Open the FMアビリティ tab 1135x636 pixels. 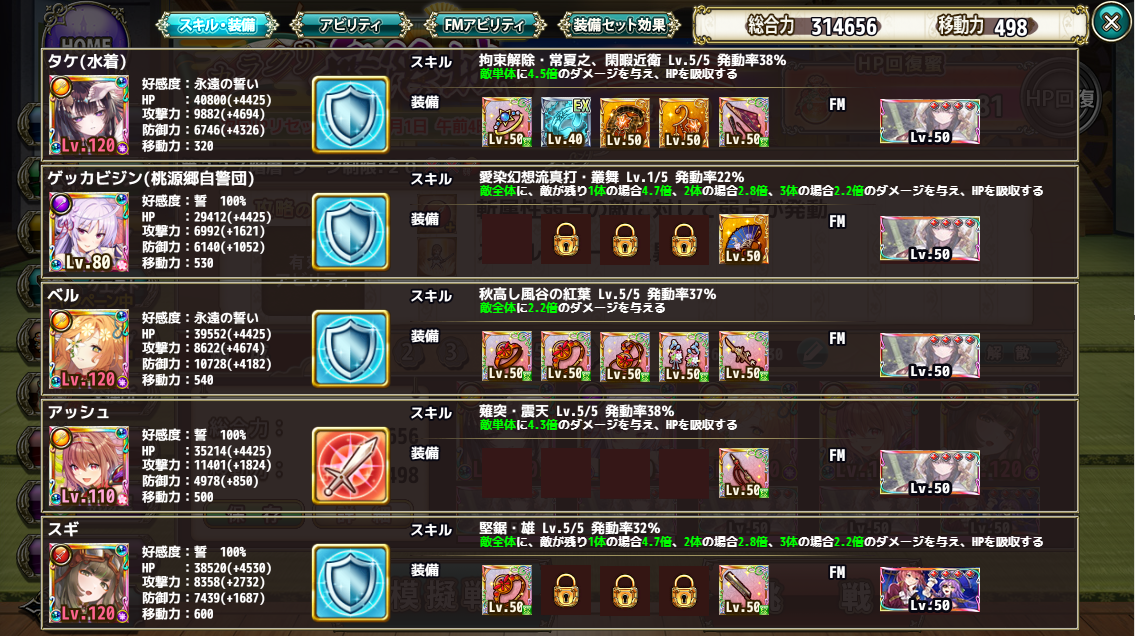[x=484, y=25]
